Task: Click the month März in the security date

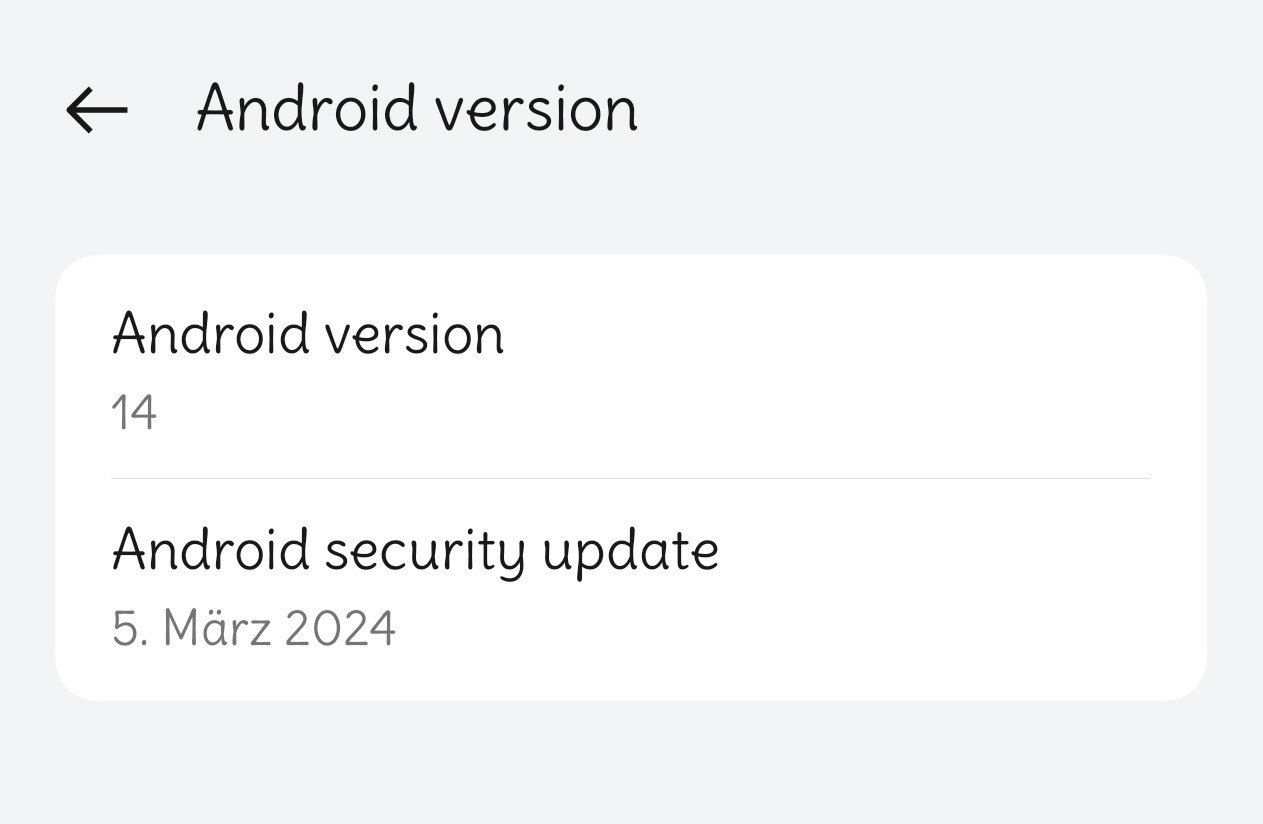Action: [x=216, y=629]
